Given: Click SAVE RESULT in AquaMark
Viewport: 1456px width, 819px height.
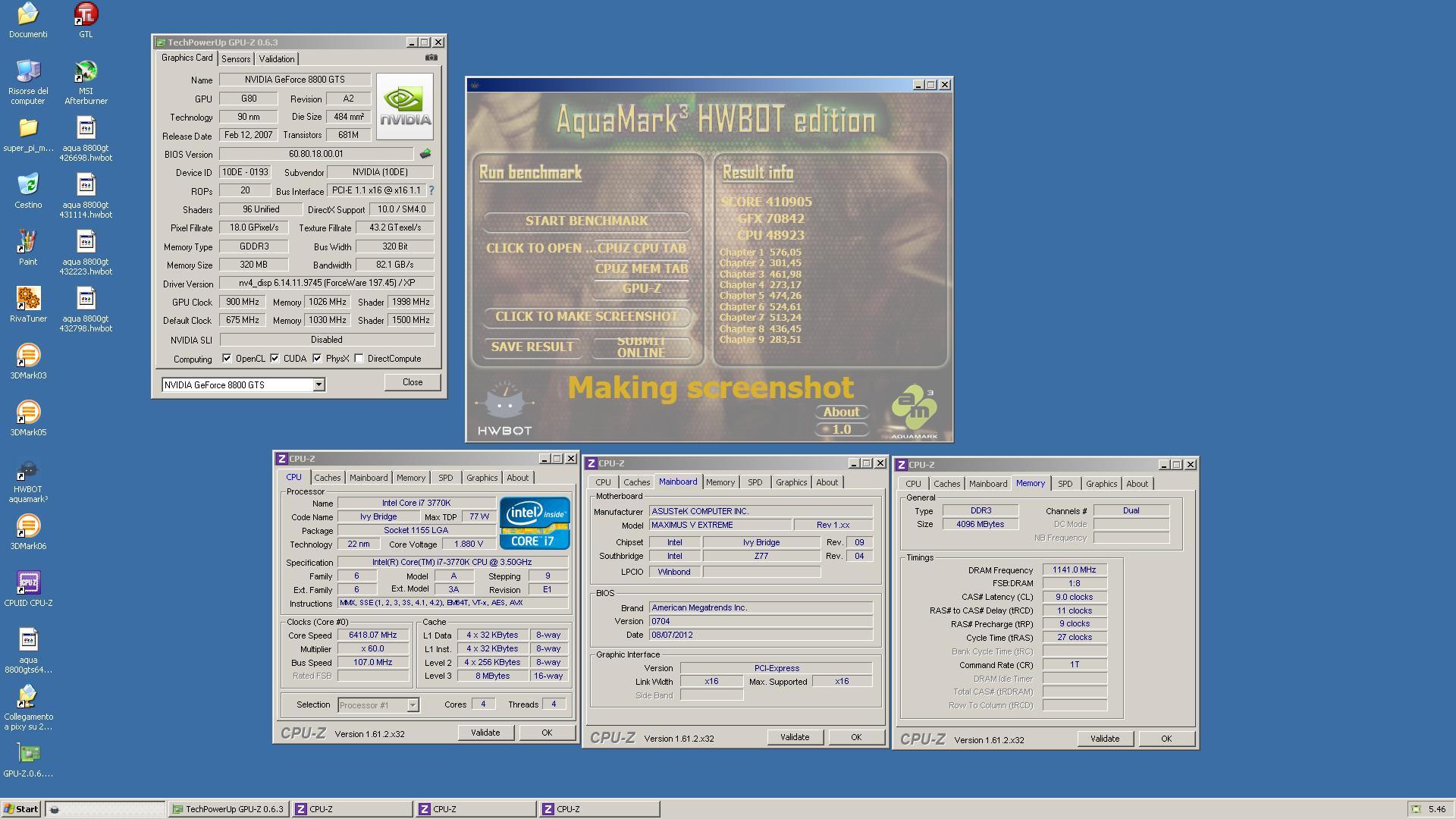Looking at the screenshot, I should (x=532, y=347).
